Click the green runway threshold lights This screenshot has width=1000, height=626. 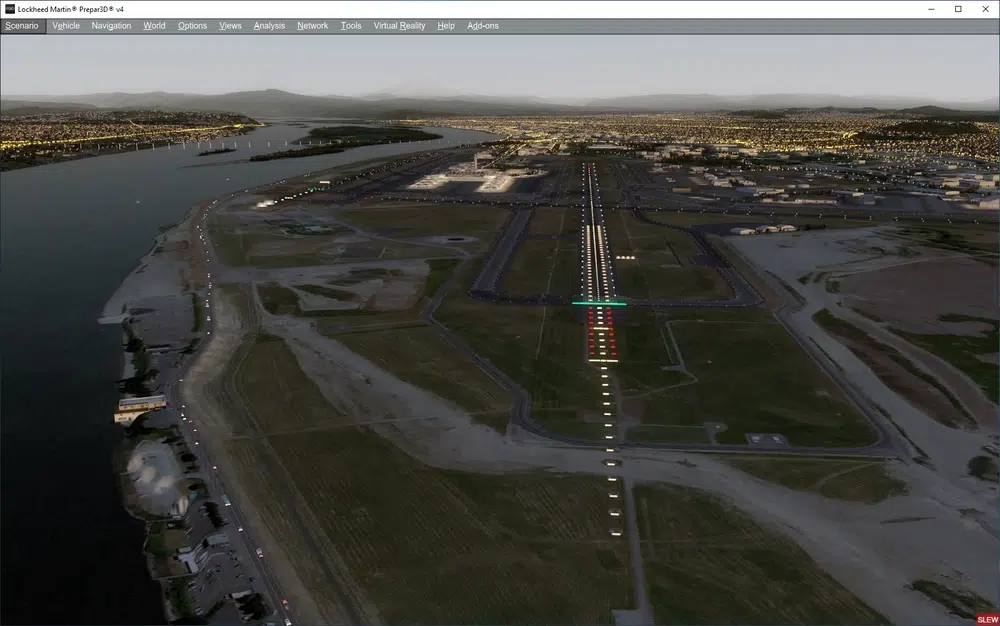click(x=599, y=303)
